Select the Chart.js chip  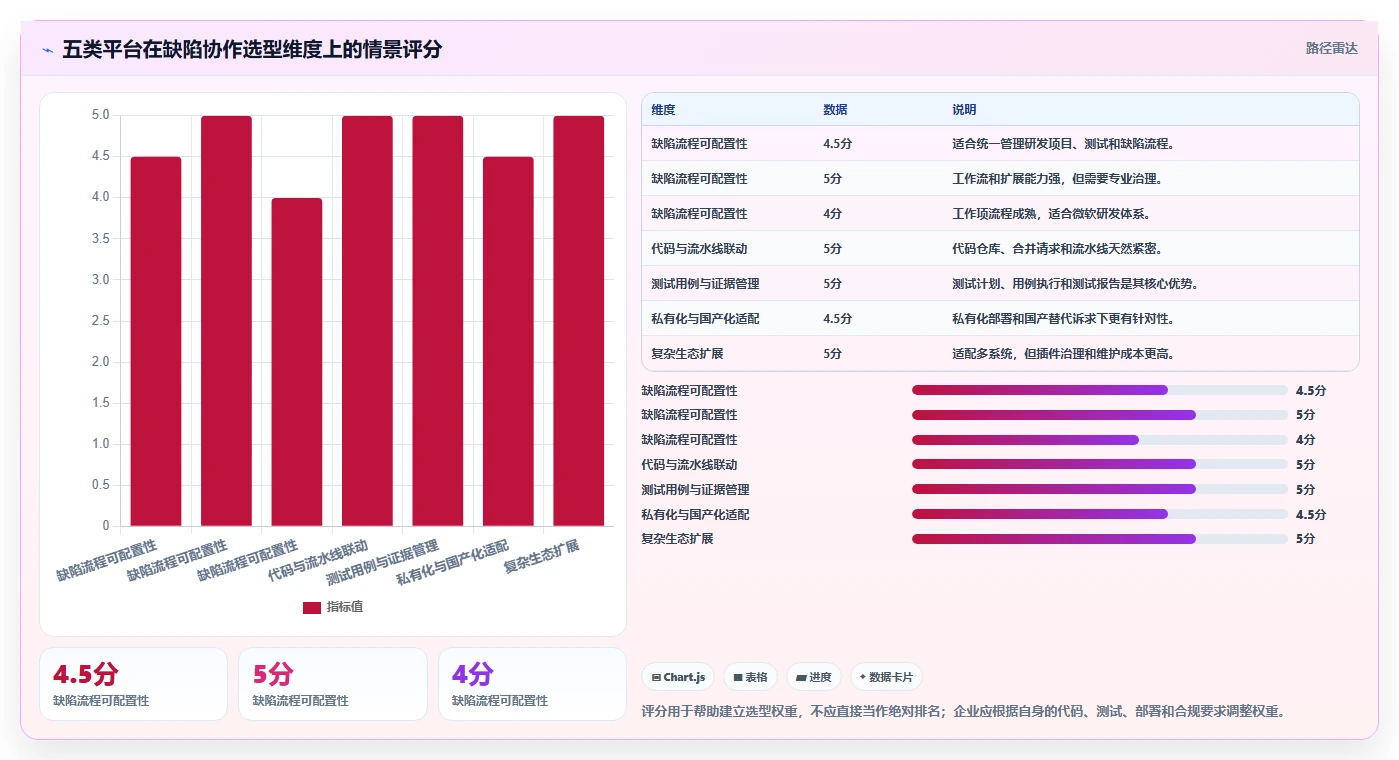point(679,677)
